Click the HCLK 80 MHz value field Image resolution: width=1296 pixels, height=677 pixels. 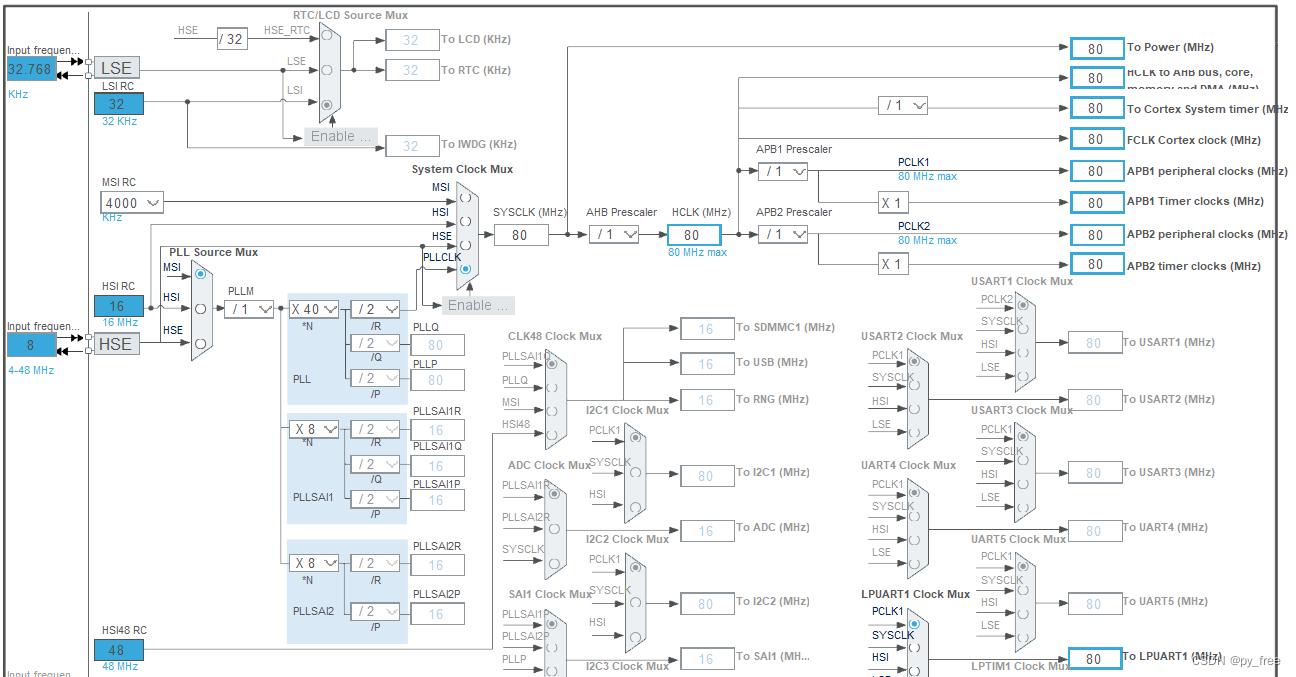click(693, 234)
